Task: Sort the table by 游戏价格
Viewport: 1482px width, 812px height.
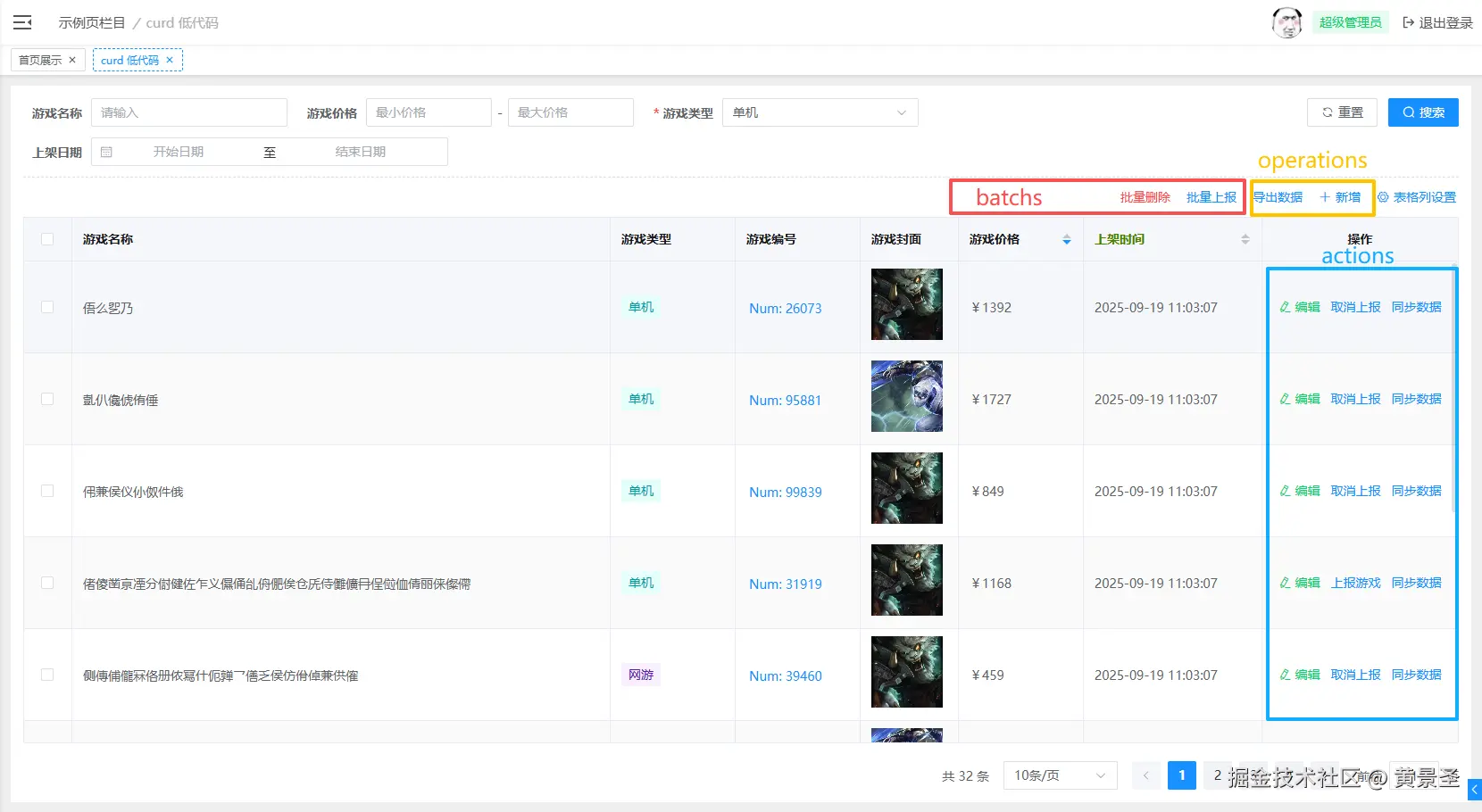Action: point(1066,239)
